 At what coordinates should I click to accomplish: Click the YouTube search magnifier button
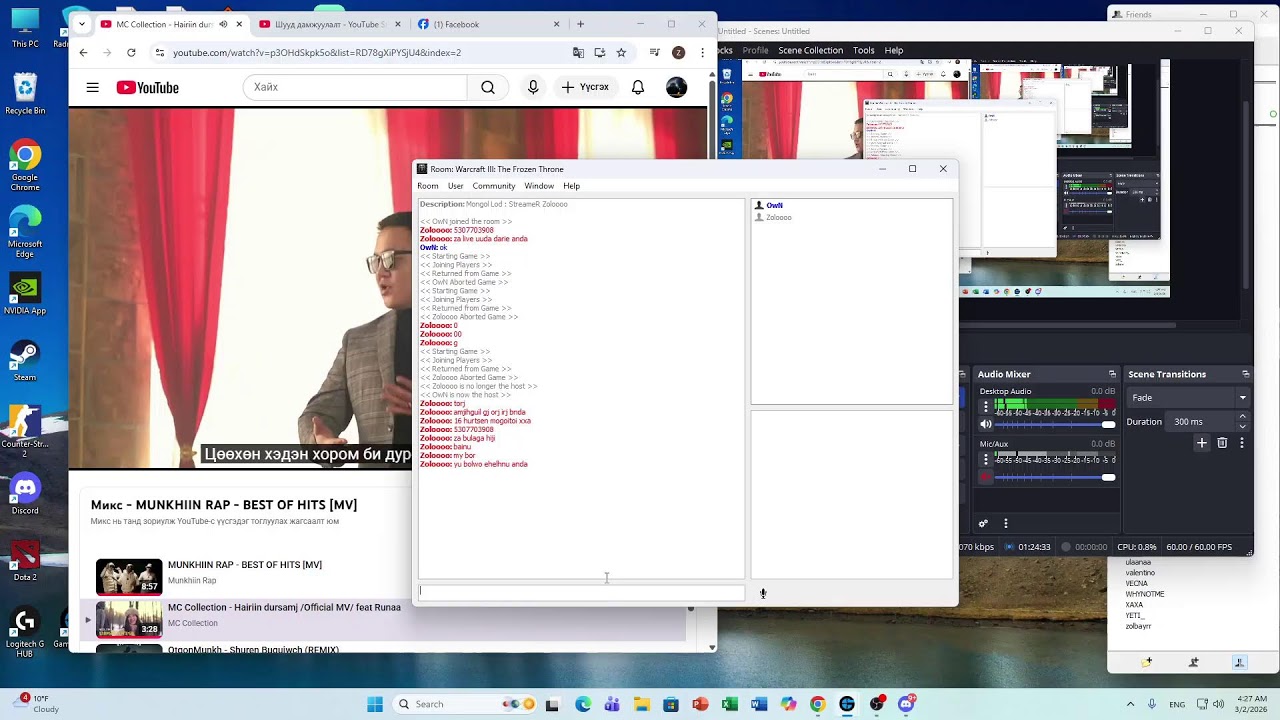[488, 88]
